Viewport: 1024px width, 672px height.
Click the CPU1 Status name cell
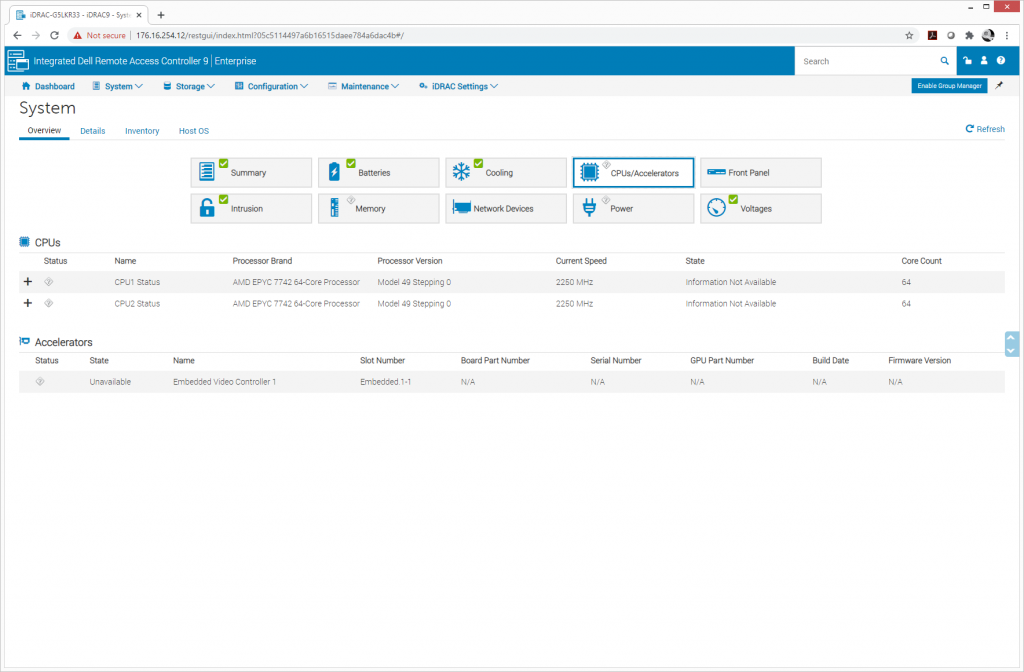tap(137, 282)
